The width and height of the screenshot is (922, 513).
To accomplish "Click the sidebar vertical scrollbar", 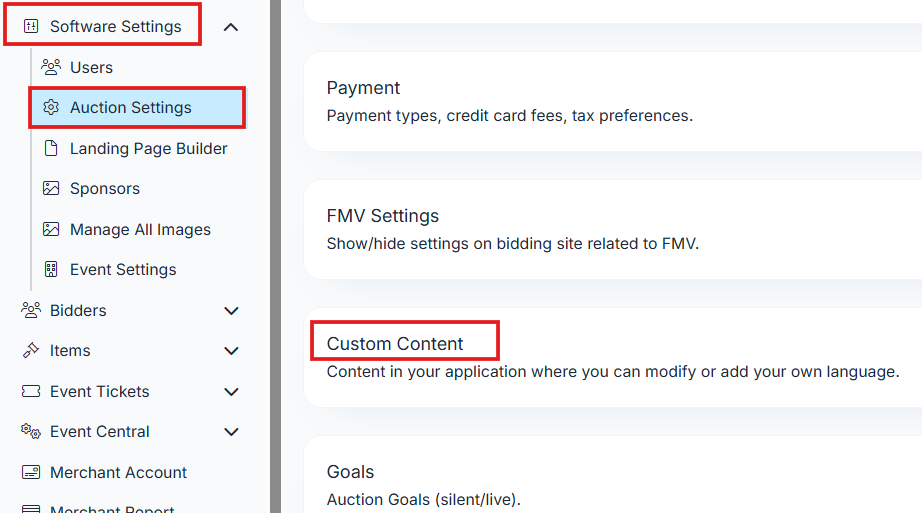I will tap(275, 256).
